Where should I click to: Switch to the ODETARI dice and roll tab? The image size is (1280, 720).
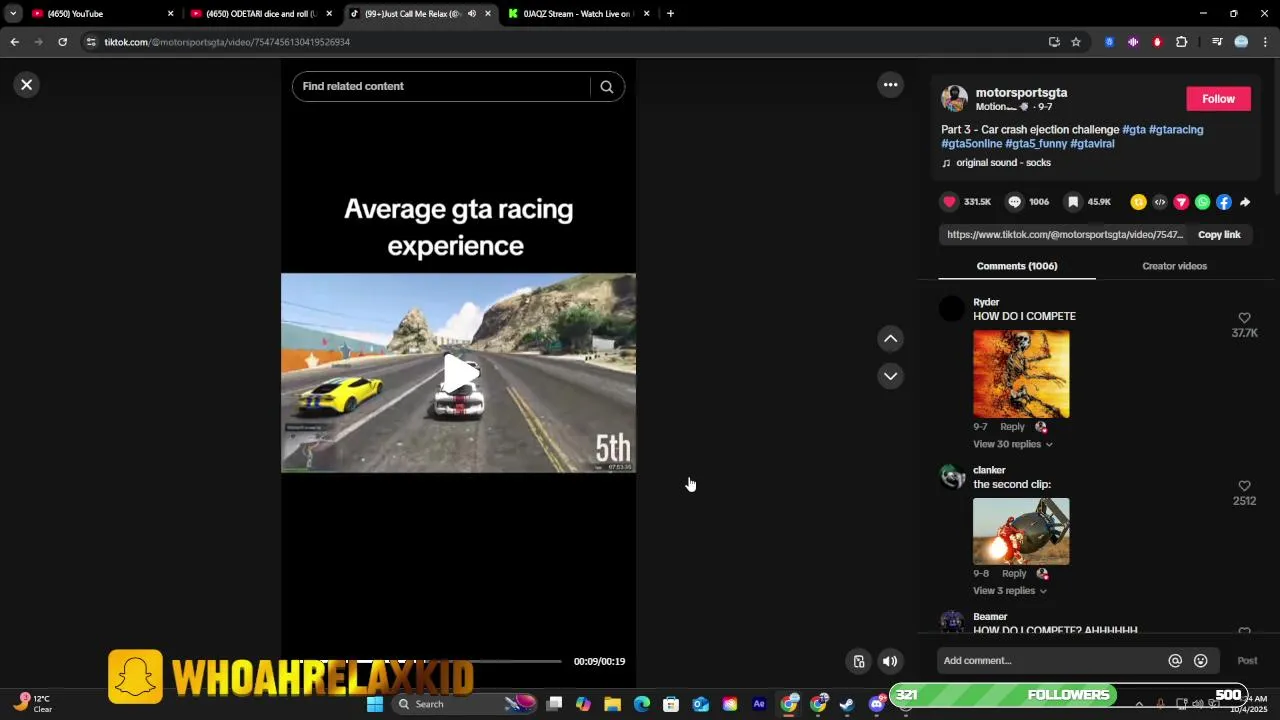click(x=262, y=14)
